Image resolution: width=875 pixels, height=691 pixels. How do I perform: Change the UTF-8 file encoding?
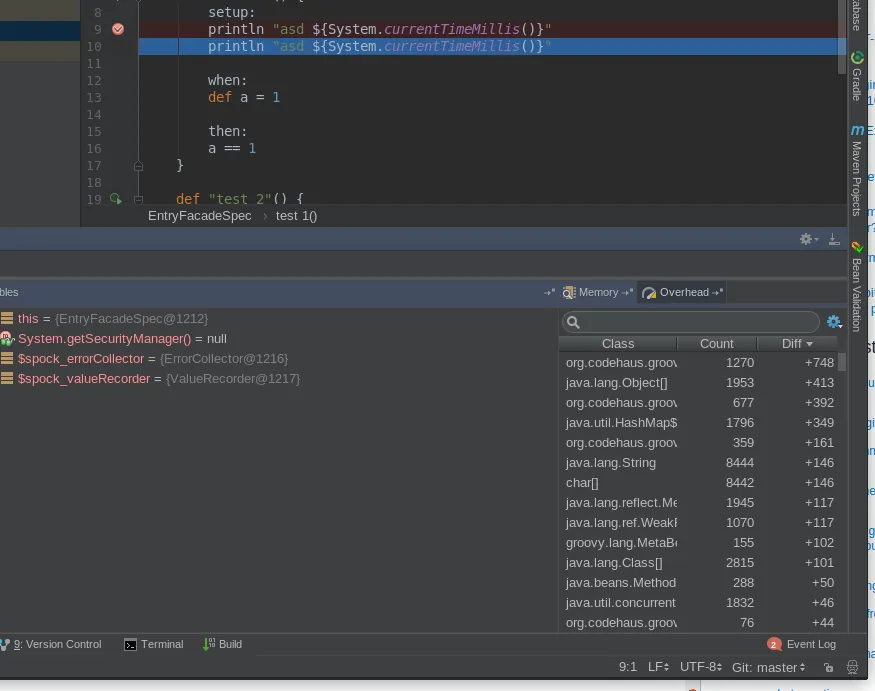point(701,667)
